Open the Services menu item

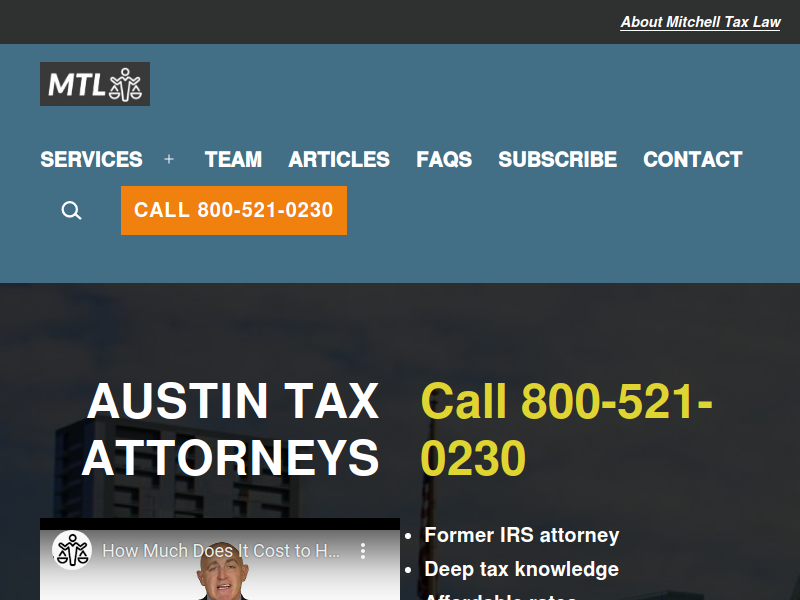coord(91,160)
